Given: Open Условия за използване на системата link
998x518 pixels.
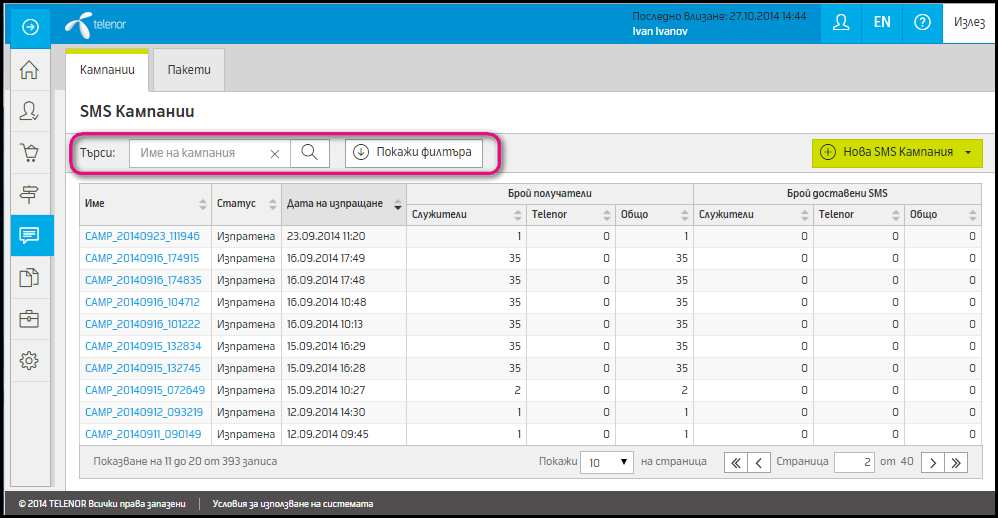Looking at the screenshot, I should click(x=293, y=504).
